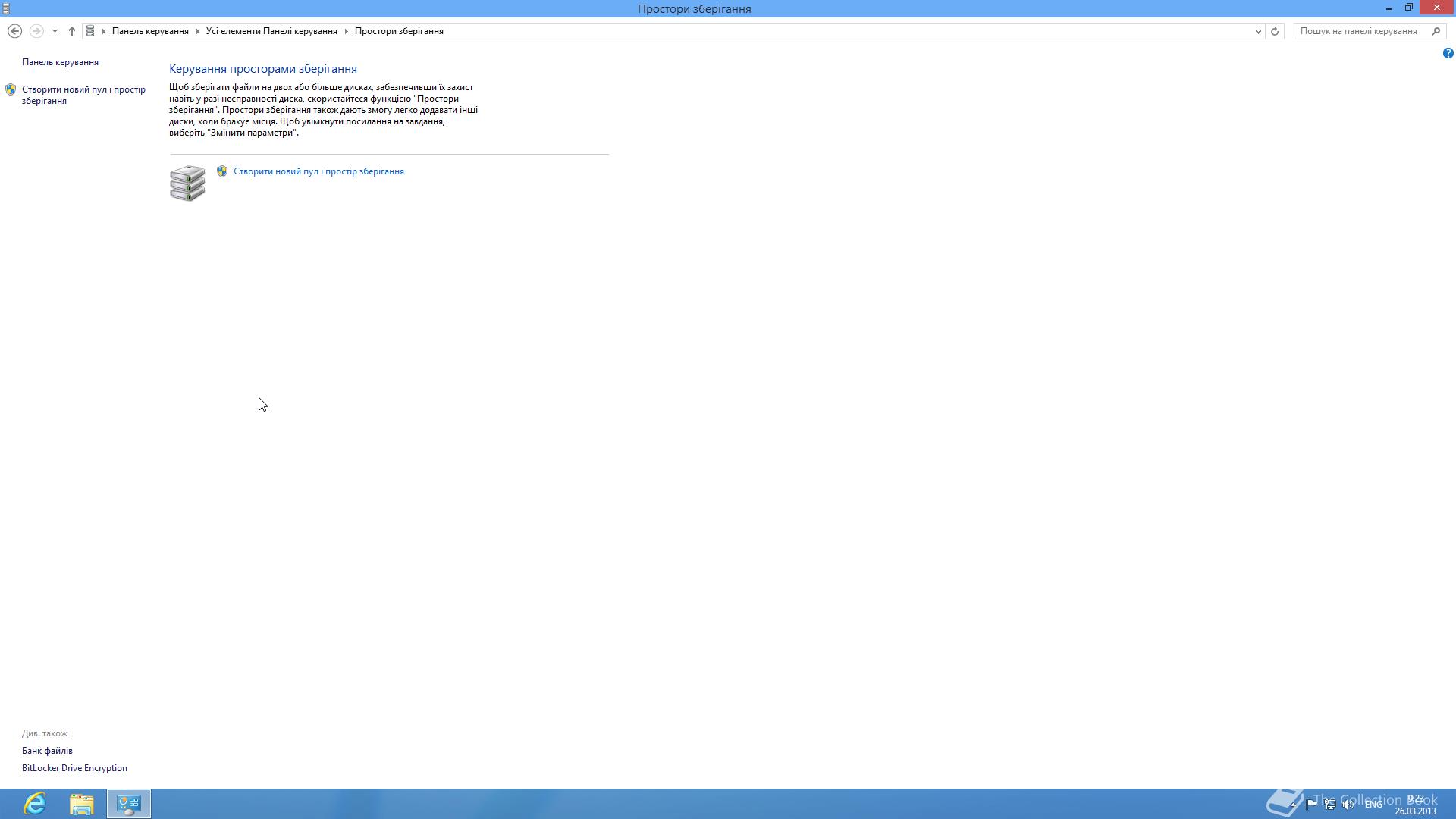1456x819 pixels.
Task: Click sidebar 'Створити новий пул і простір зберігання'
Action: tap(83, 95)
